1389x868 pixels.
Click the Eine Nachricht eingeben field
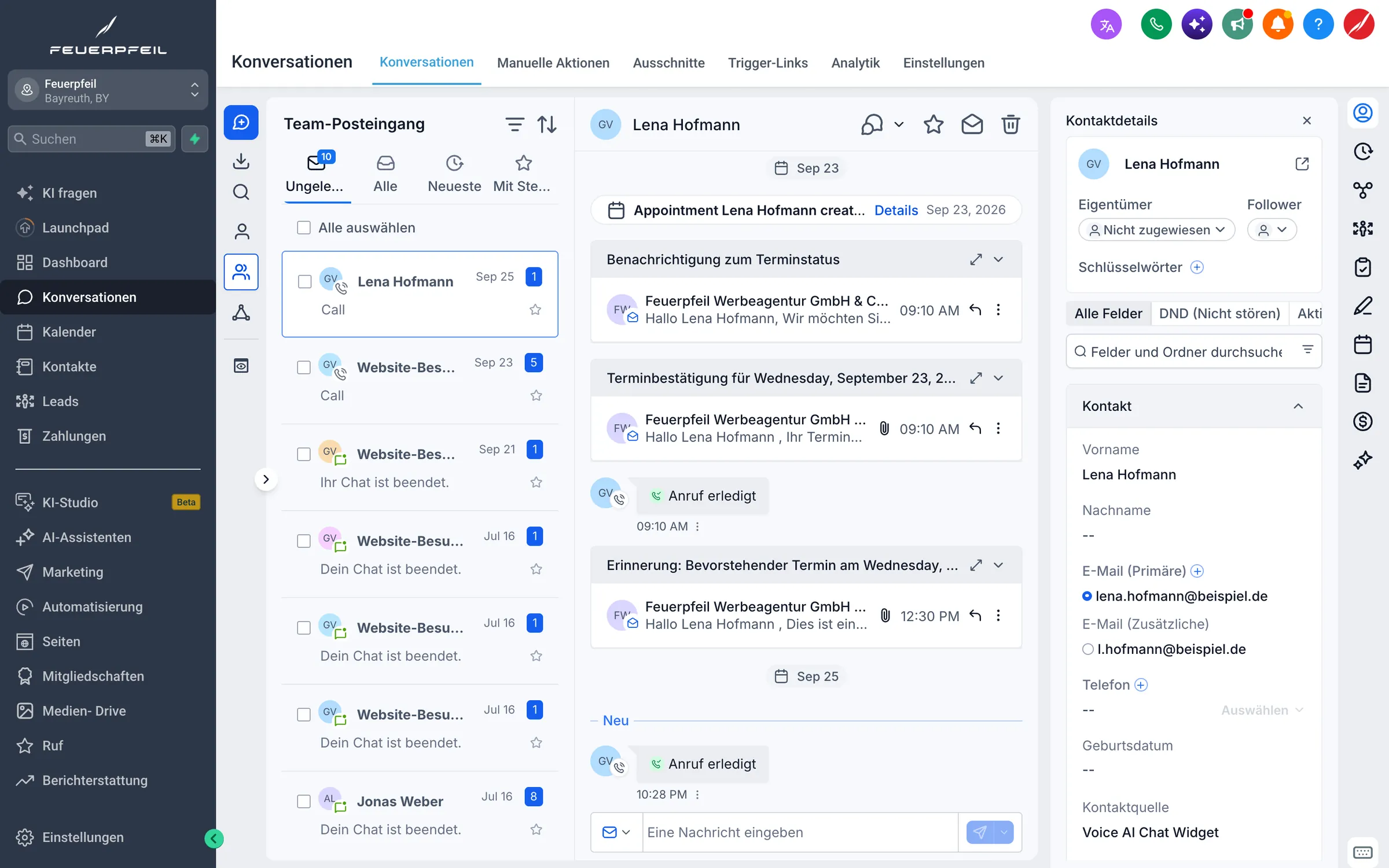pyautogui.click(x=800, y=832)
